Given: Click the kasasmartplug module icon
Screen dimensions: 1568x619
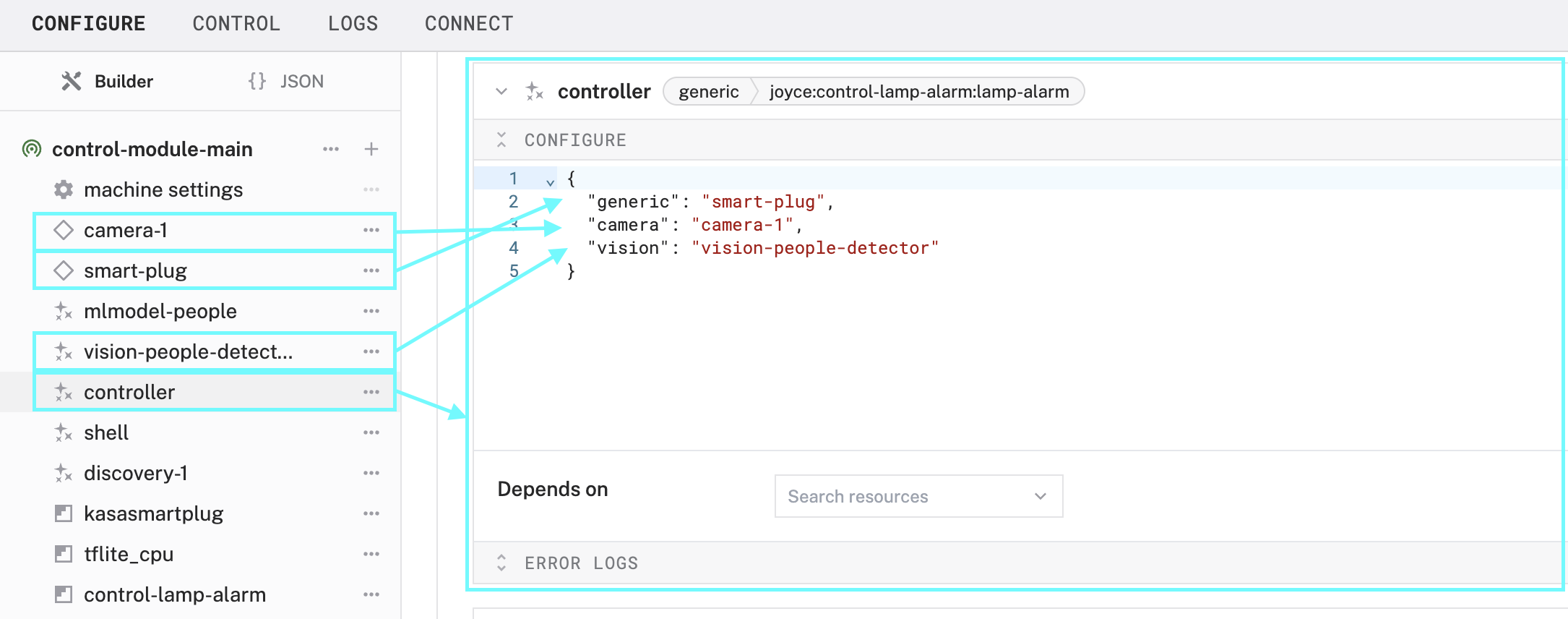Looking at the screenshot, I should (x=64, y=513).
